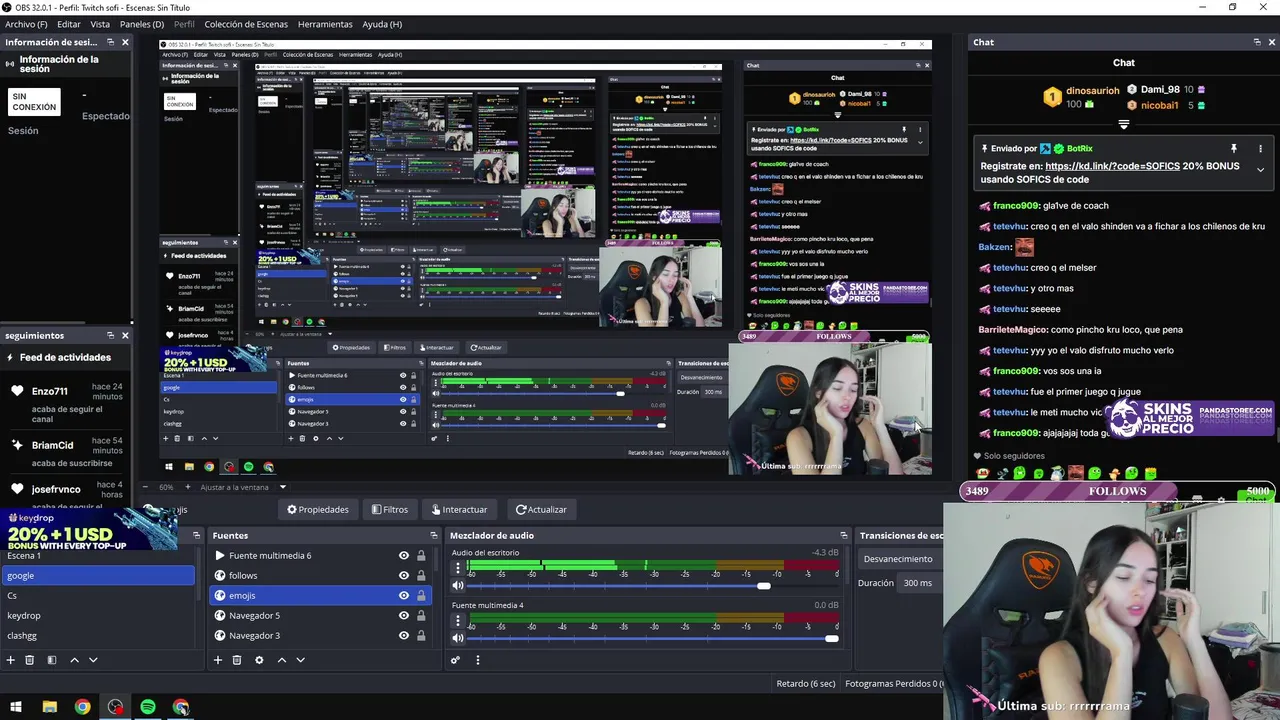Image resolution: width=1280 pixels, height=720 pixels.
Task: Select keydrop scene in Escenas list
Action: click(97, 616)
